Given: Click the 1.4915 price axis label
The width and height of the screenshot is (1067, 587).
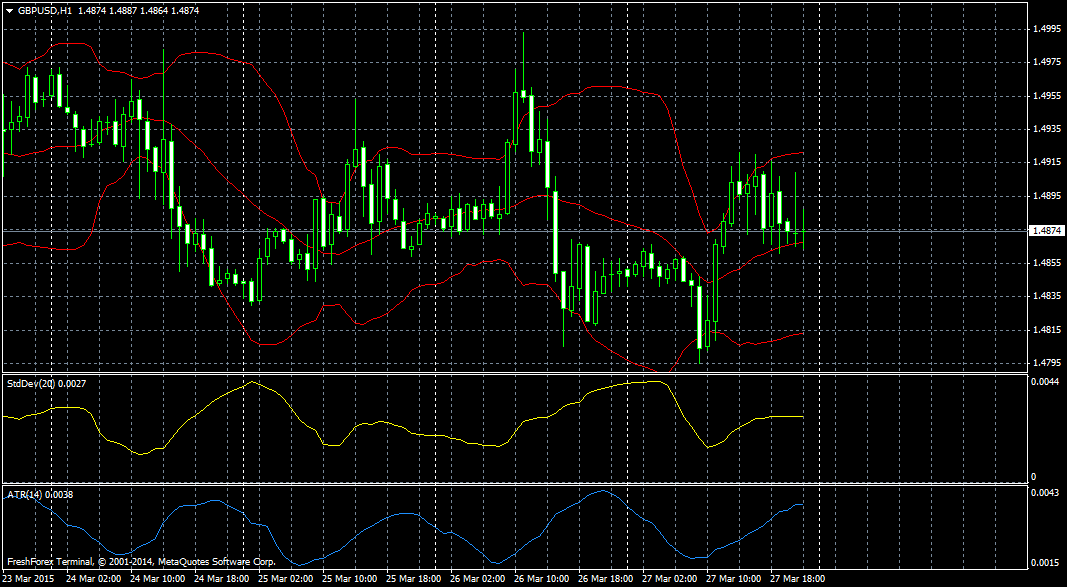Looking at the screenshot, I should coord(1046,162).
